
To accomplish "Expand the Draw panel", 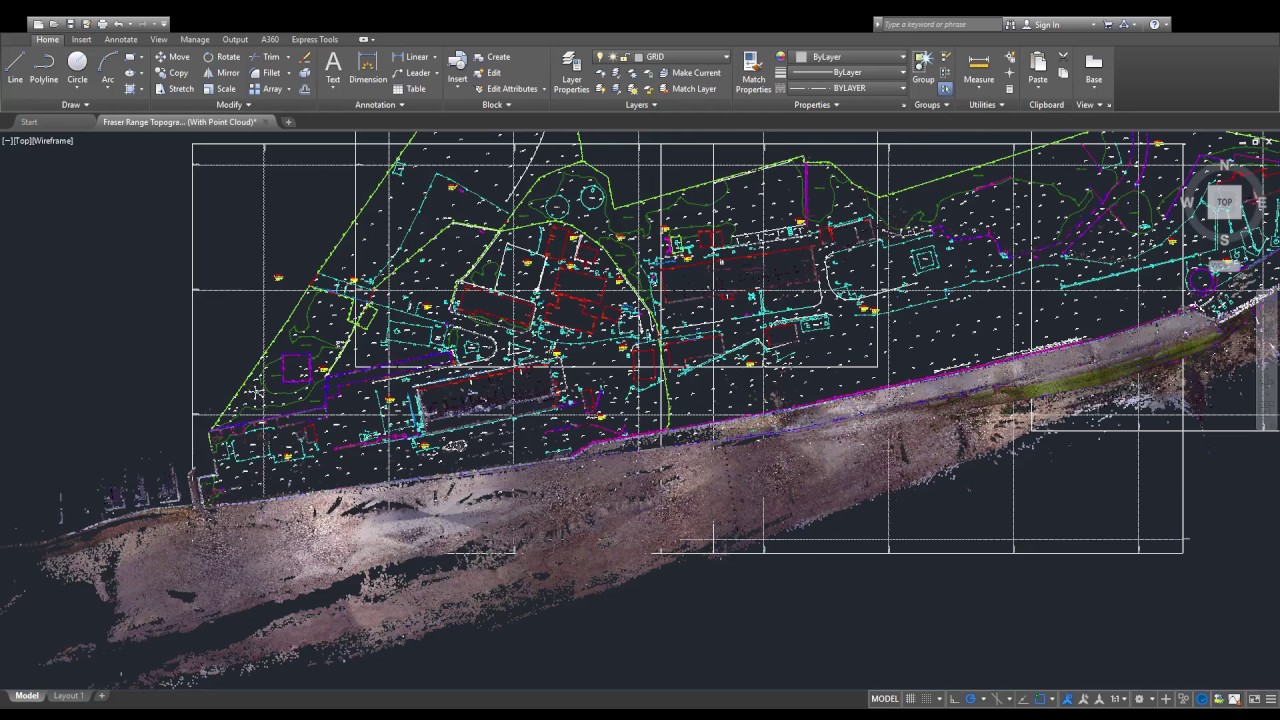I will [76, 105].
